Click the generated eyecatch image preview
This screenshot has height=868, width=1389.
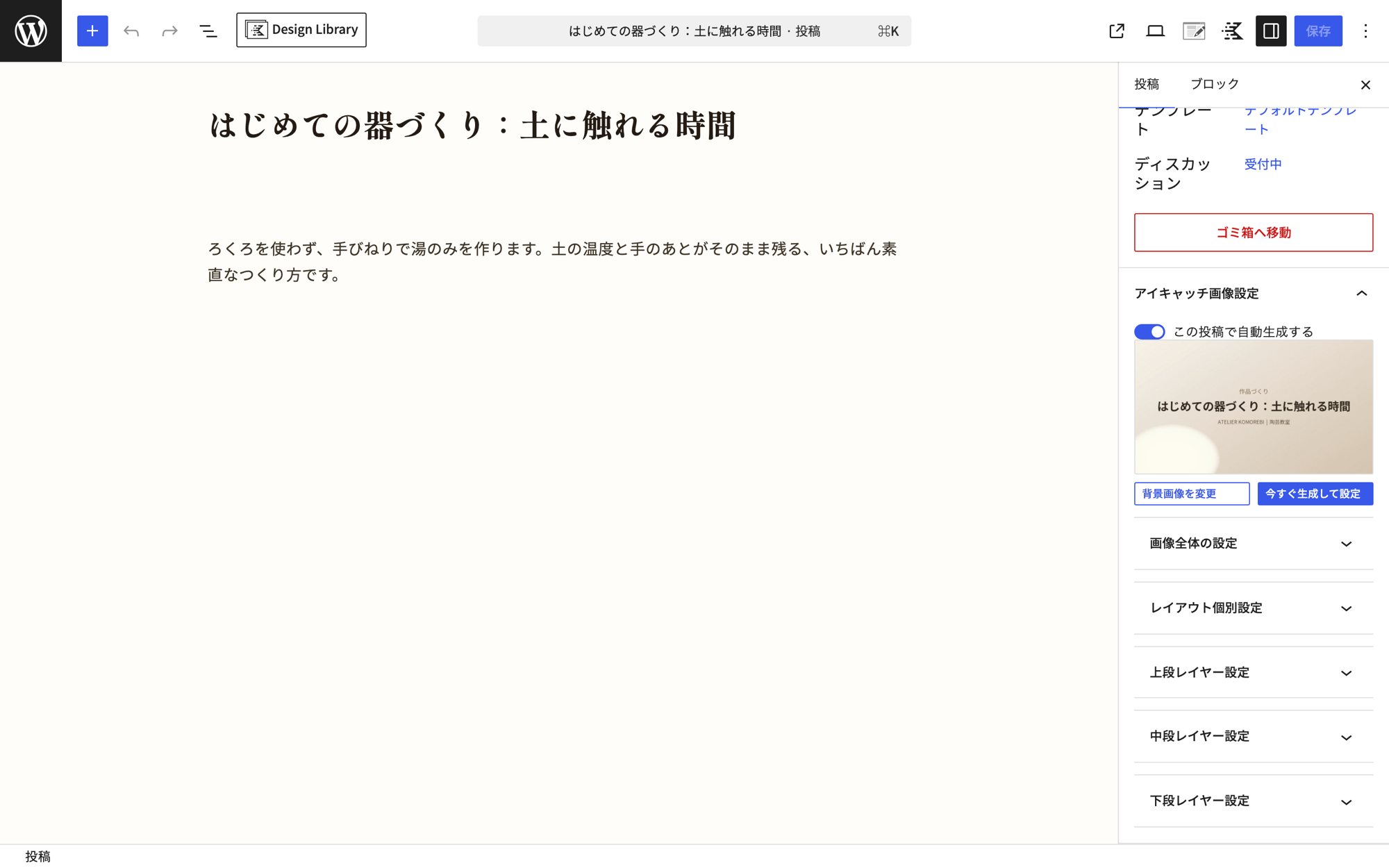(1254, 407)
